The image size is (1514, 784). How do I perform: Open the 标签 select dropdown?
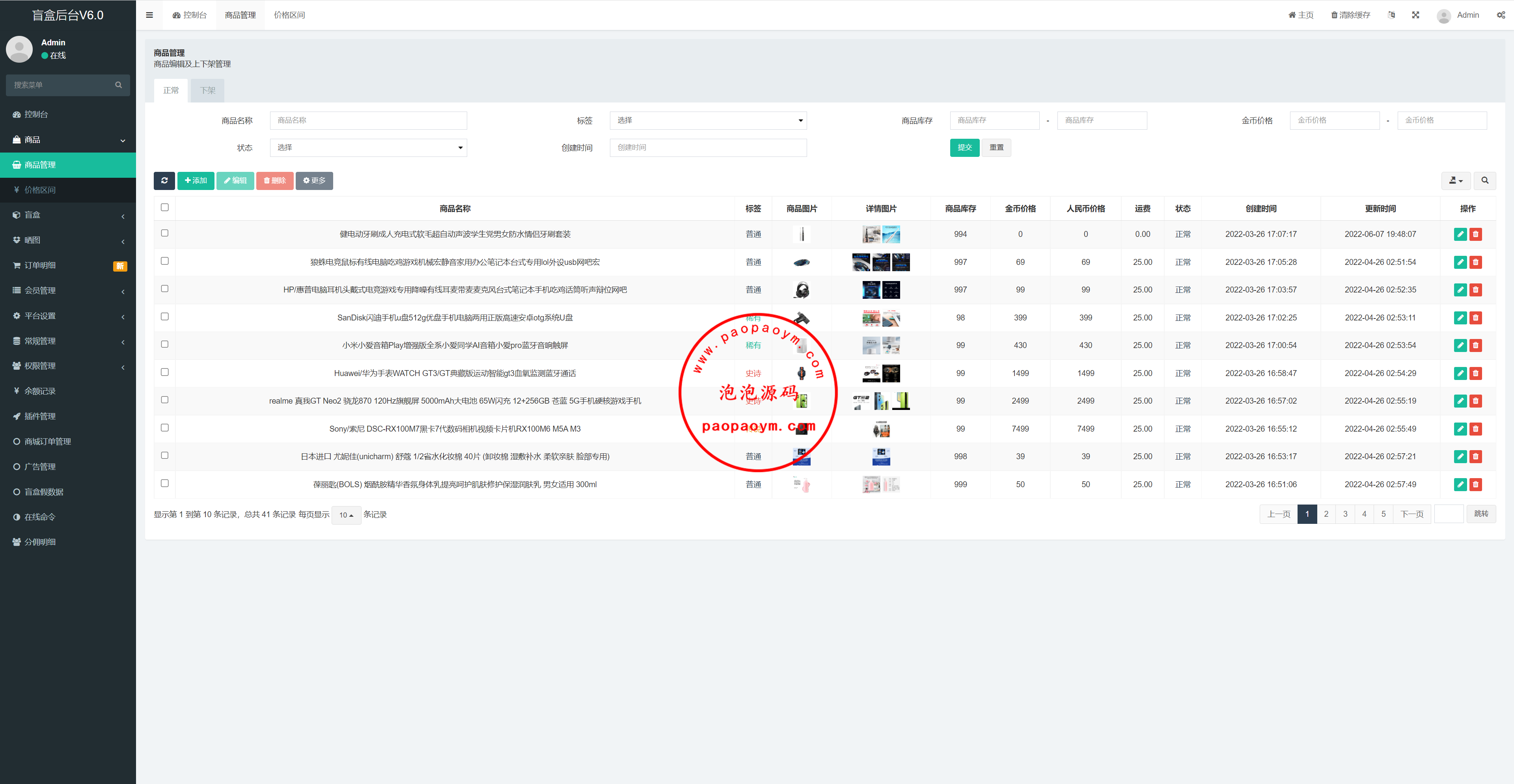pos(708,121)
